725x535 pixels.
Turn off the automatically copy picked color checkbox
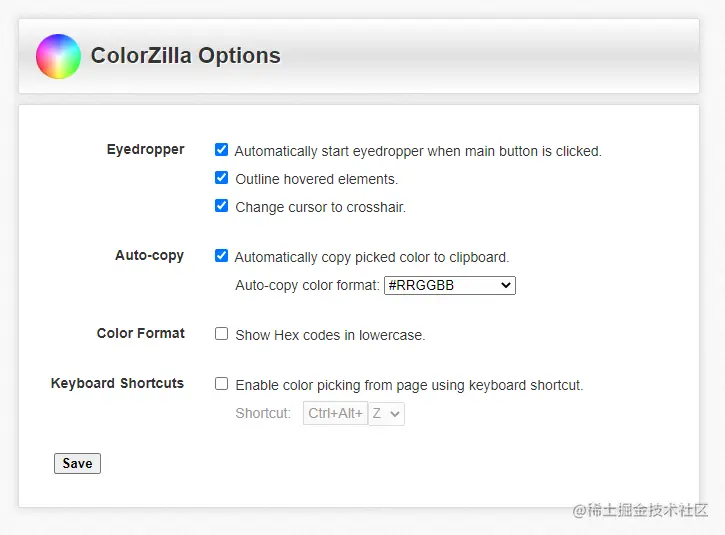pos(222,256)
